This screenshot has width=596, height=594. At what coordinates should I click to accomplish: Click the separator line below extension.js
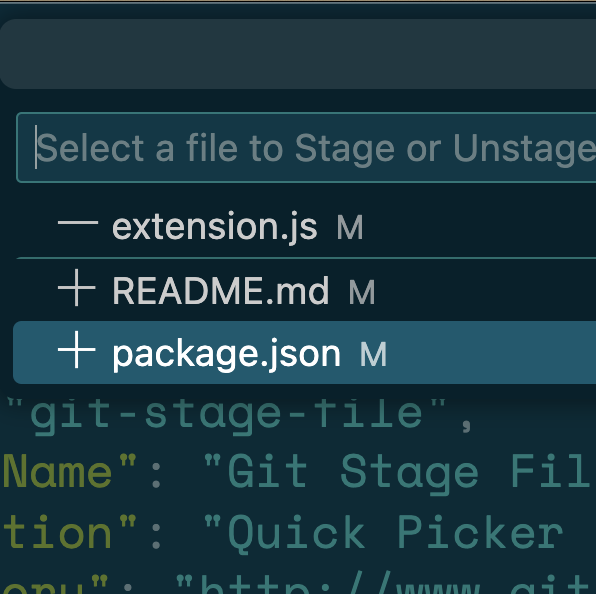click(306, 258)
